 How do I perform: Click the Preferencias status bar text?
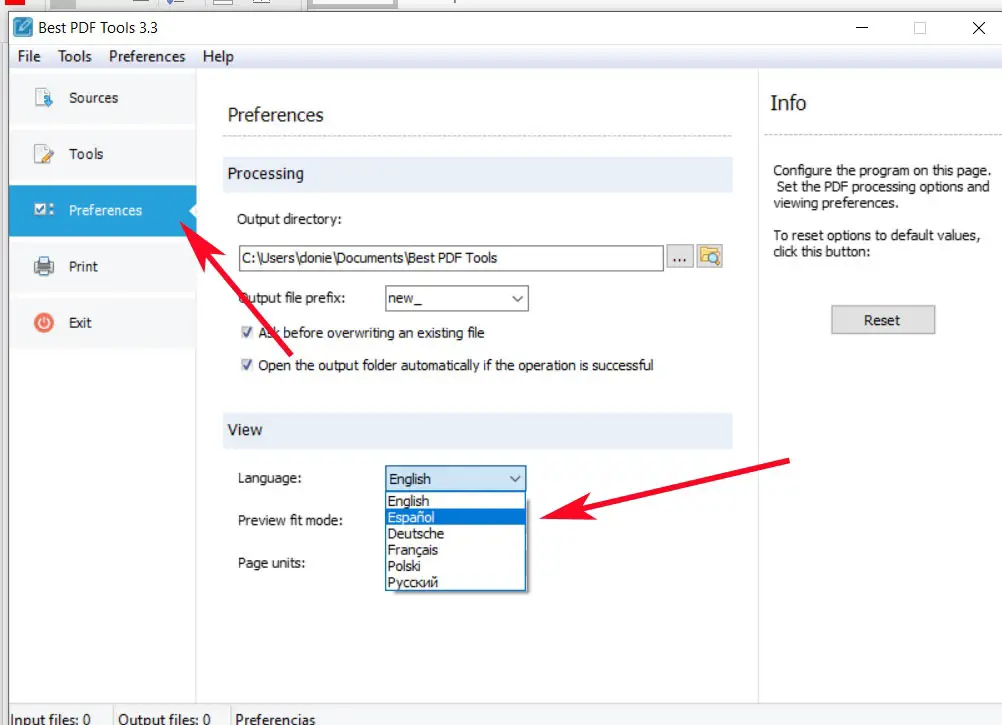click(x=275, y=719)
